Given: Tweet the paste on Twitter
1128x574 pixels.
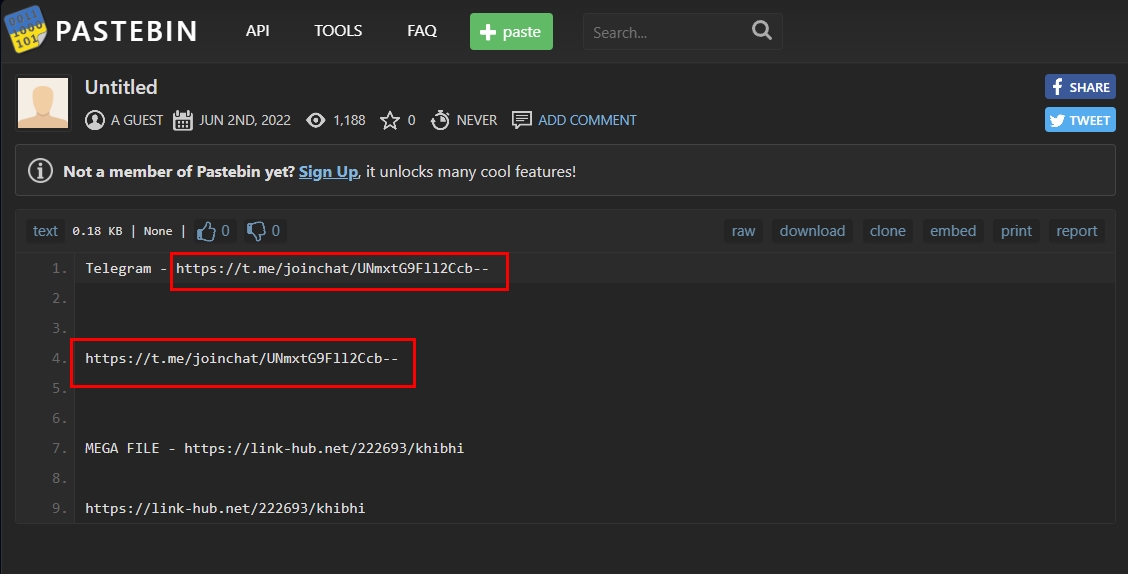Looking at the screenshot, I should point(1080,120).
